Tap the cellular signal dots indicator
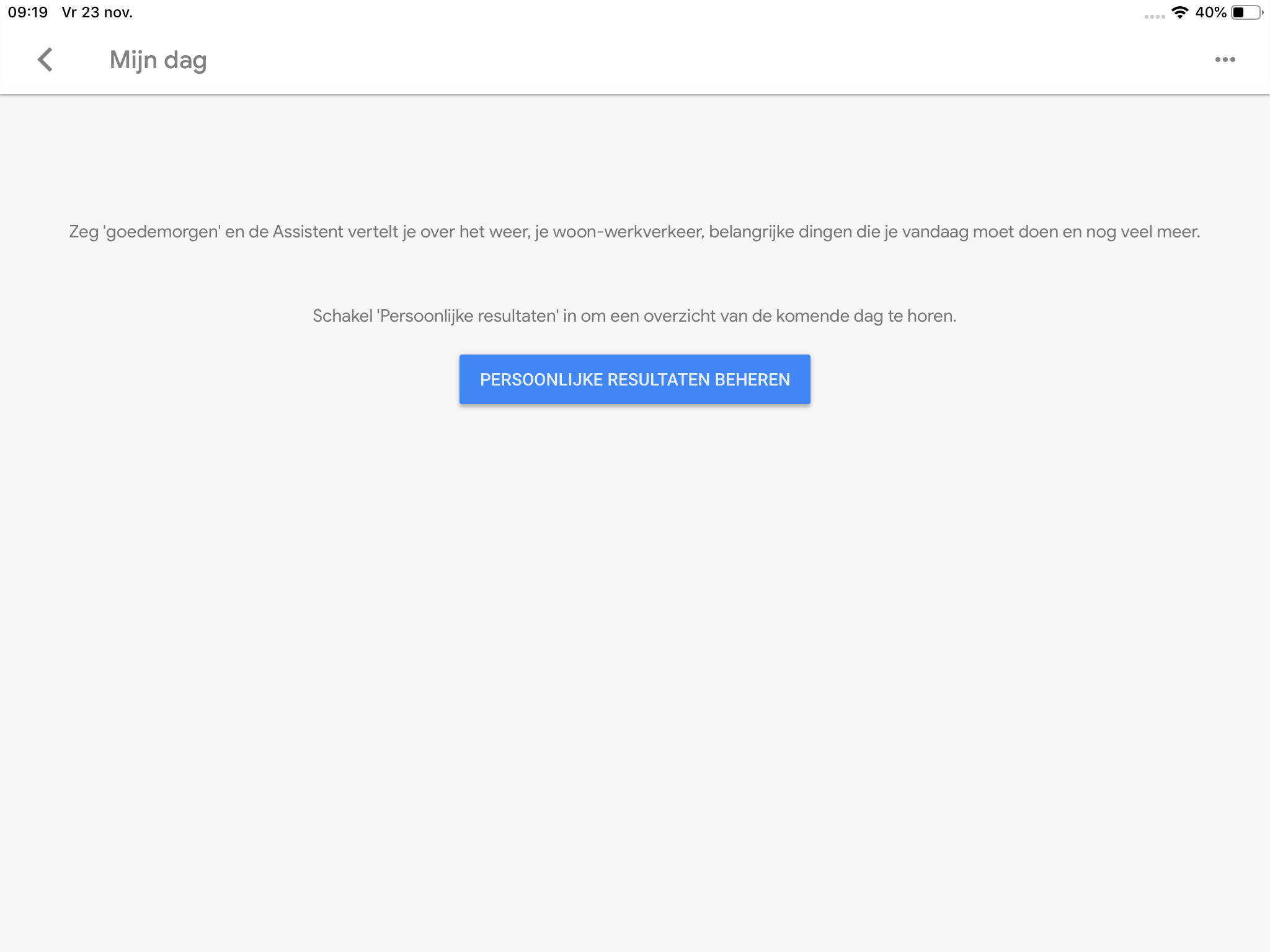 1154,16
